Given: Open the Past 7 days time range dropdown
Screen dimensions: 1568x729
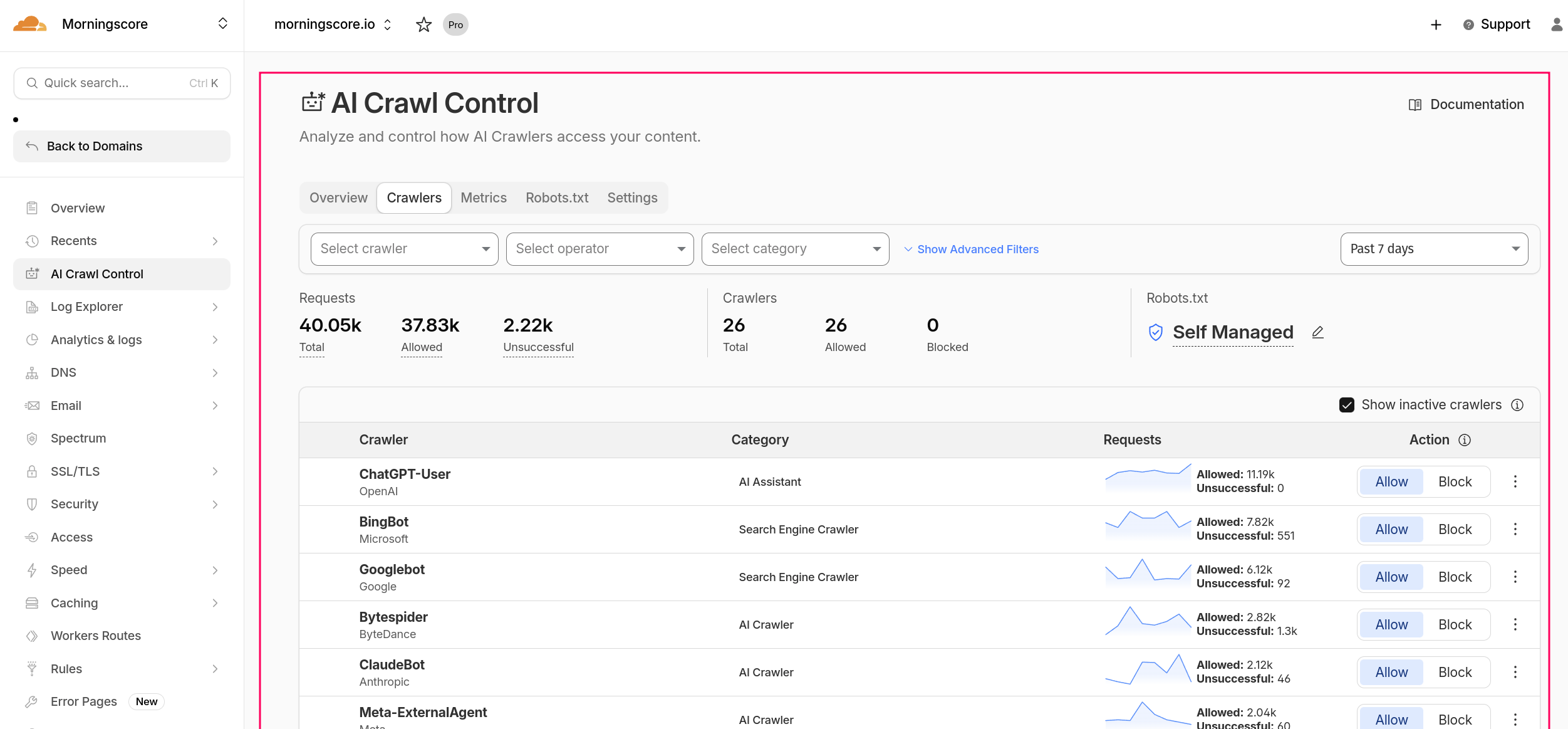Looking at the screenshot, I should pyautogui.click(x=1433, y=249).
